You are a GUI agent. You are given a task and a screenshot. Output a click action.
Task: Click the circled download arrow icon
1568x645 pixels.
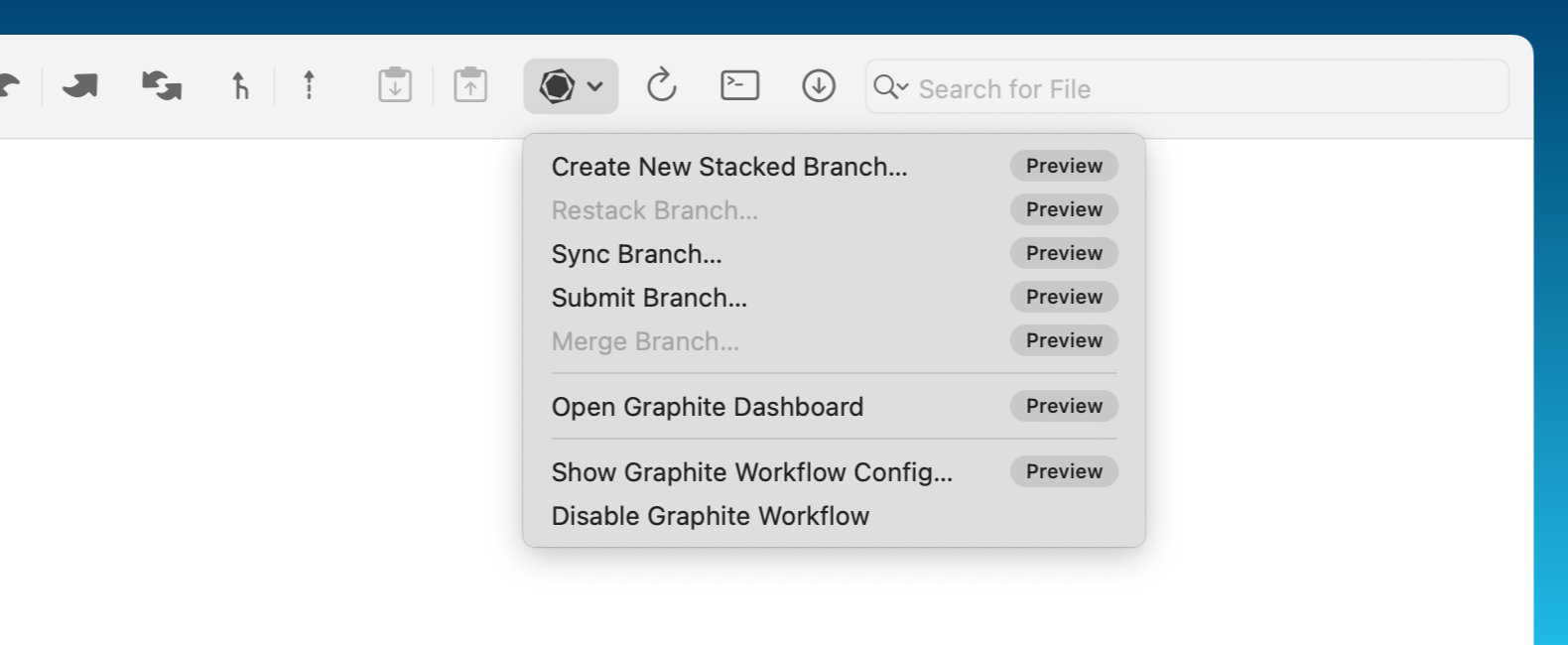(x=818, y=86)
